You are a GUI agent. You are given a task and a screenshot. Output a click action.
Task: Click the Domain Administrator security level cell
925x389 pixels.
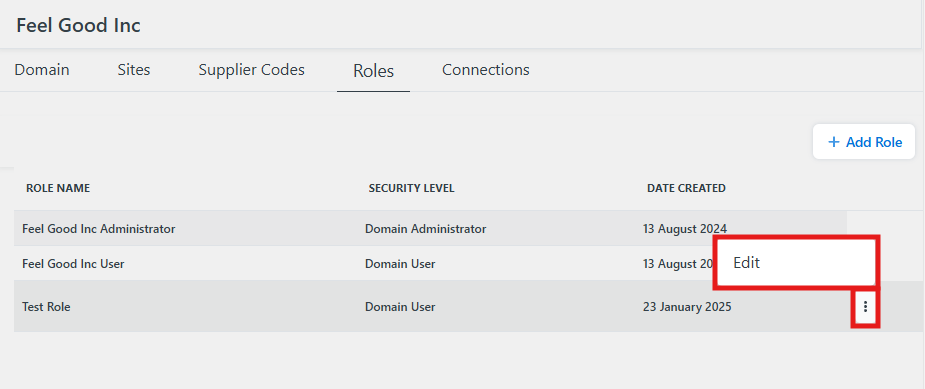pyautogui.click(x=425, y=228)
